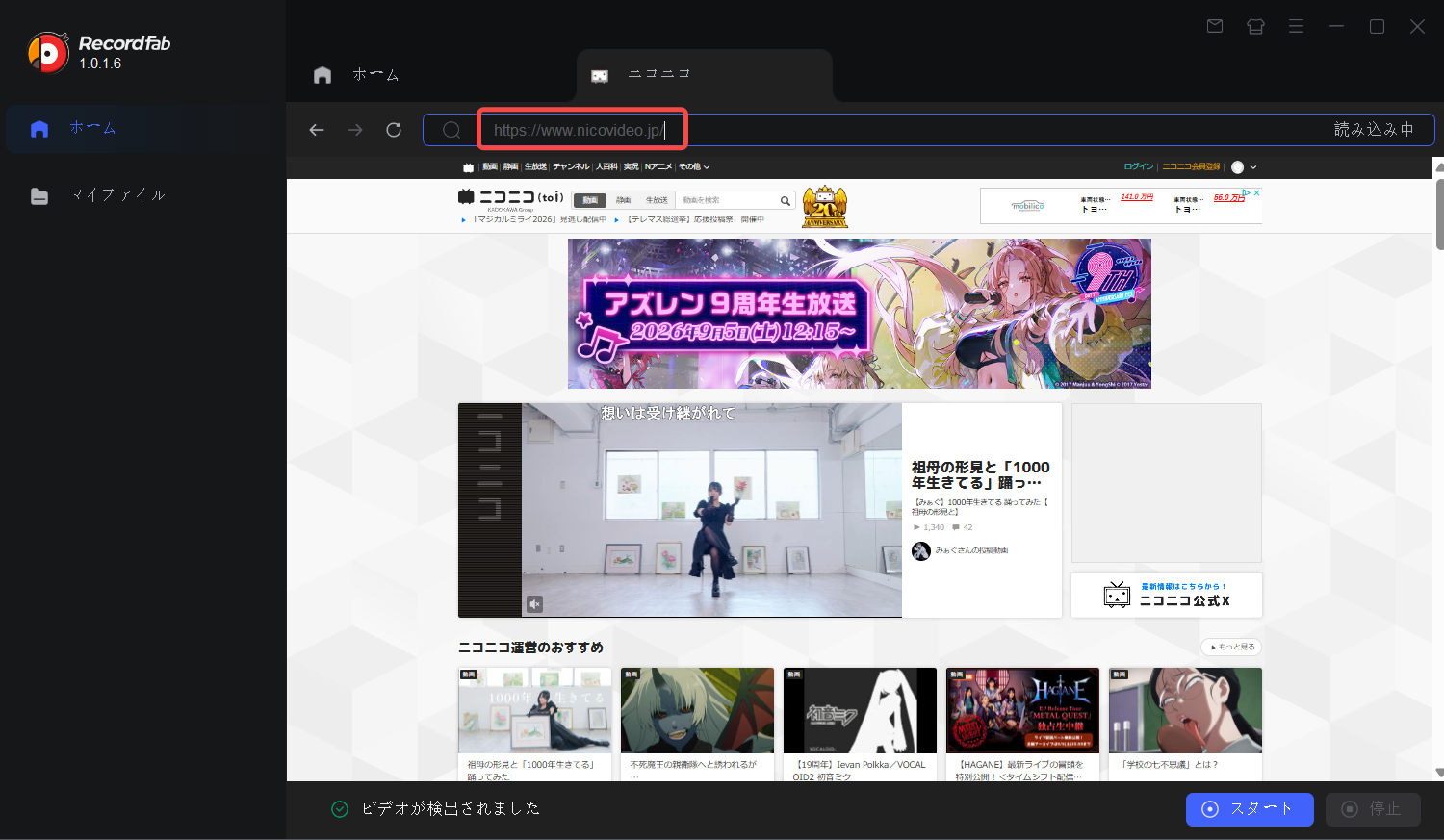Image resolution: width=1444 pixels, height=840 pixels.
Task: Click the niconico TV icon in top bar
Action: [x=469, y=167]
